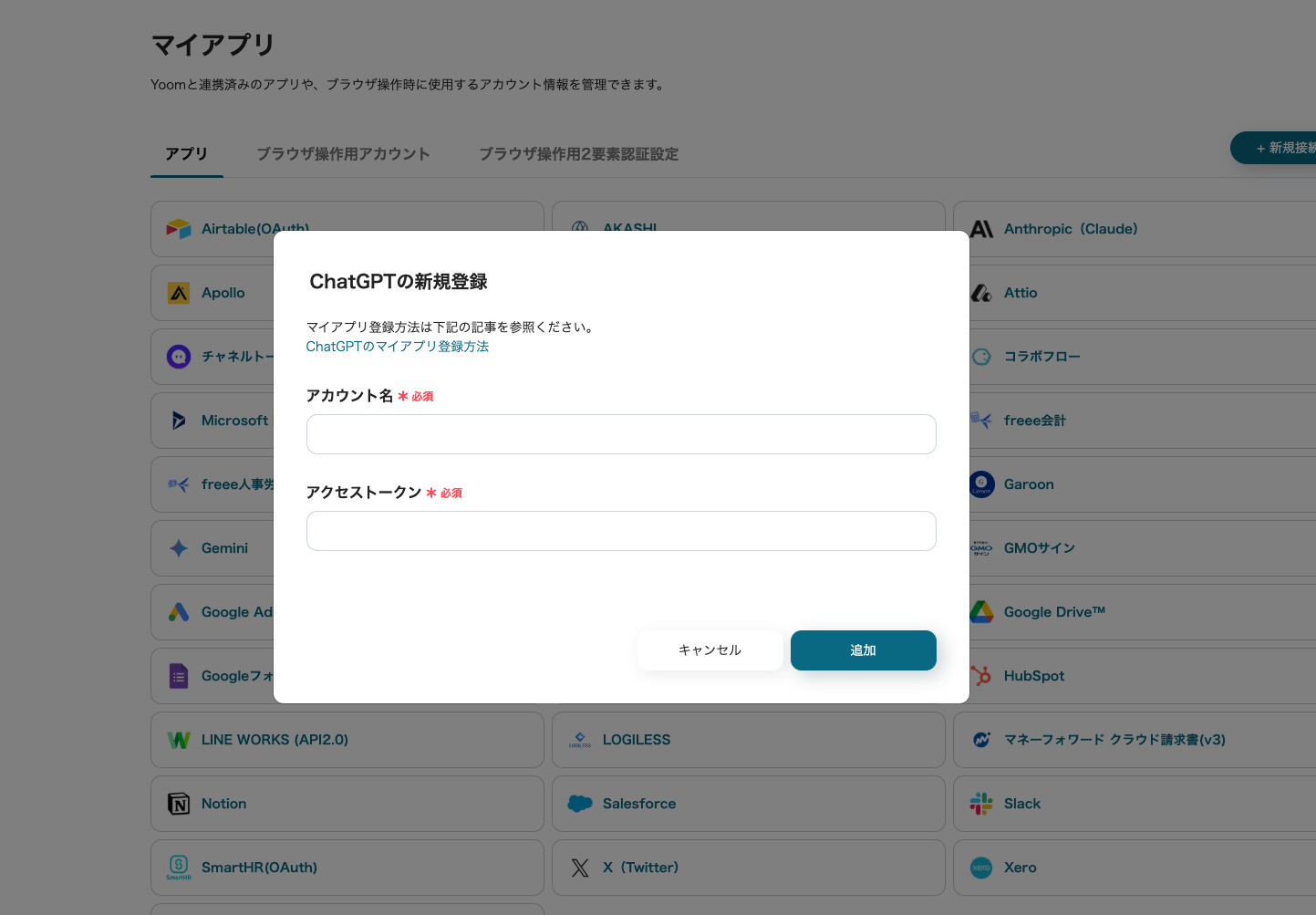Select the Attio app name
The image size is (1316, 915).
click(1021, 293)
